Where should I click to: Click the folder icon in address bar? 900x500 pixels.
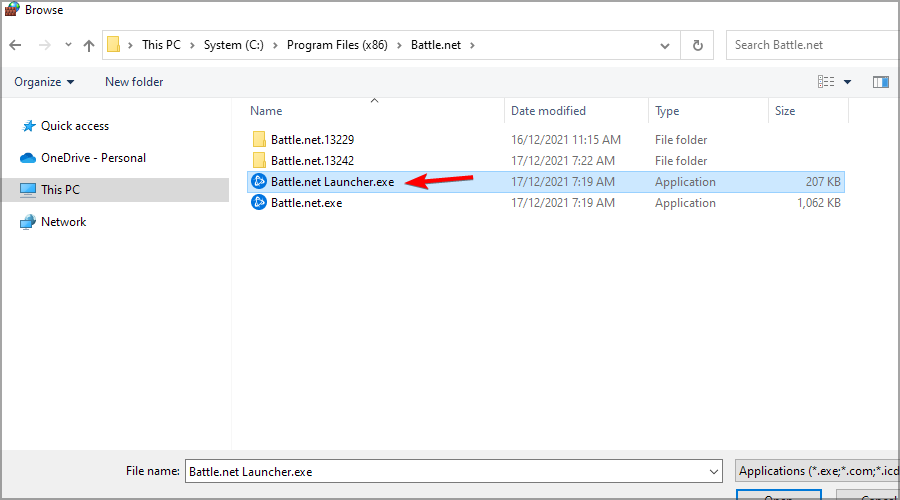(x=114, y=45)
